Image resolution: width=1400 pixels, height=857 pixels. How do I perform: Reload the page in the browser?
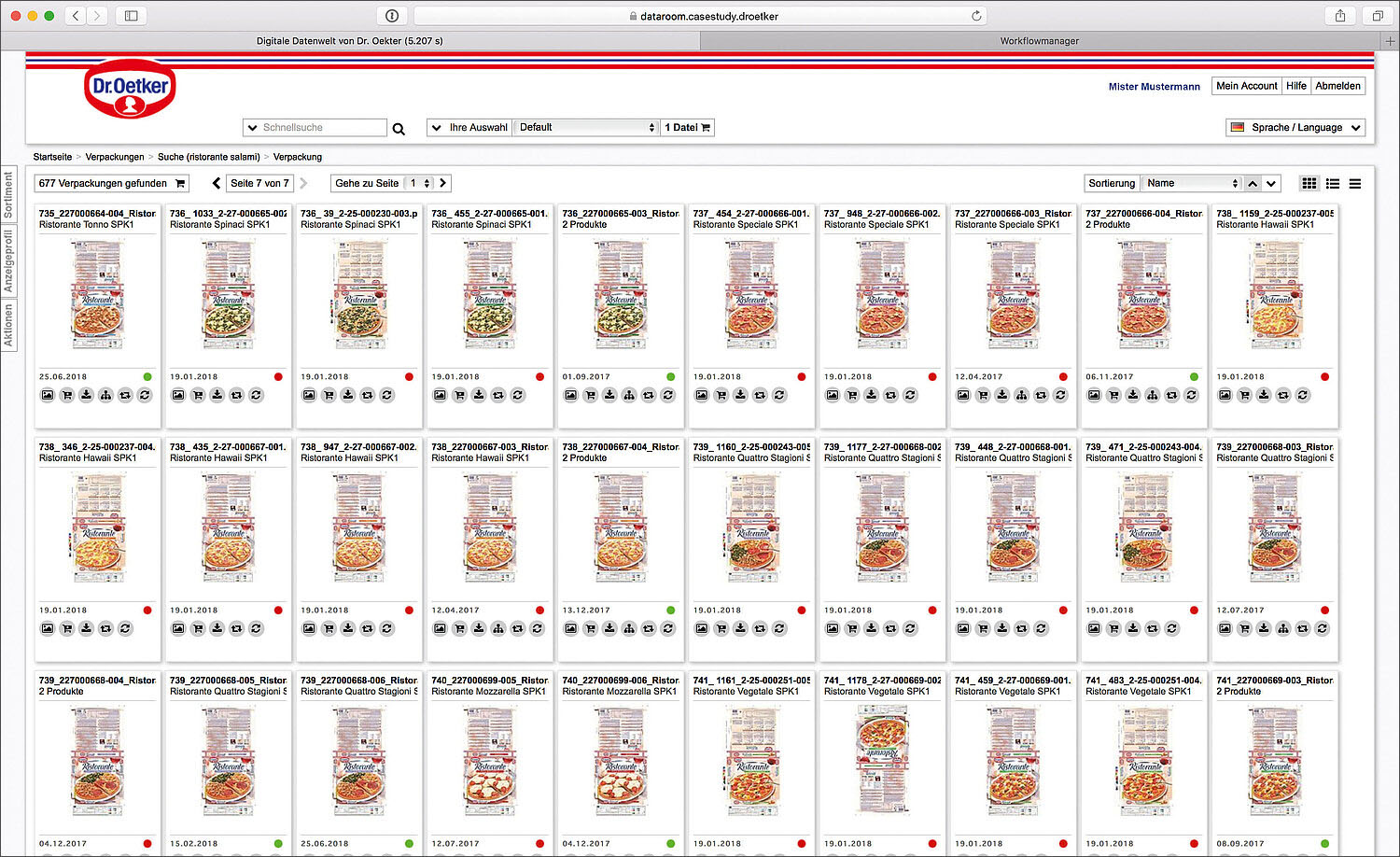(x=976, y=16)
